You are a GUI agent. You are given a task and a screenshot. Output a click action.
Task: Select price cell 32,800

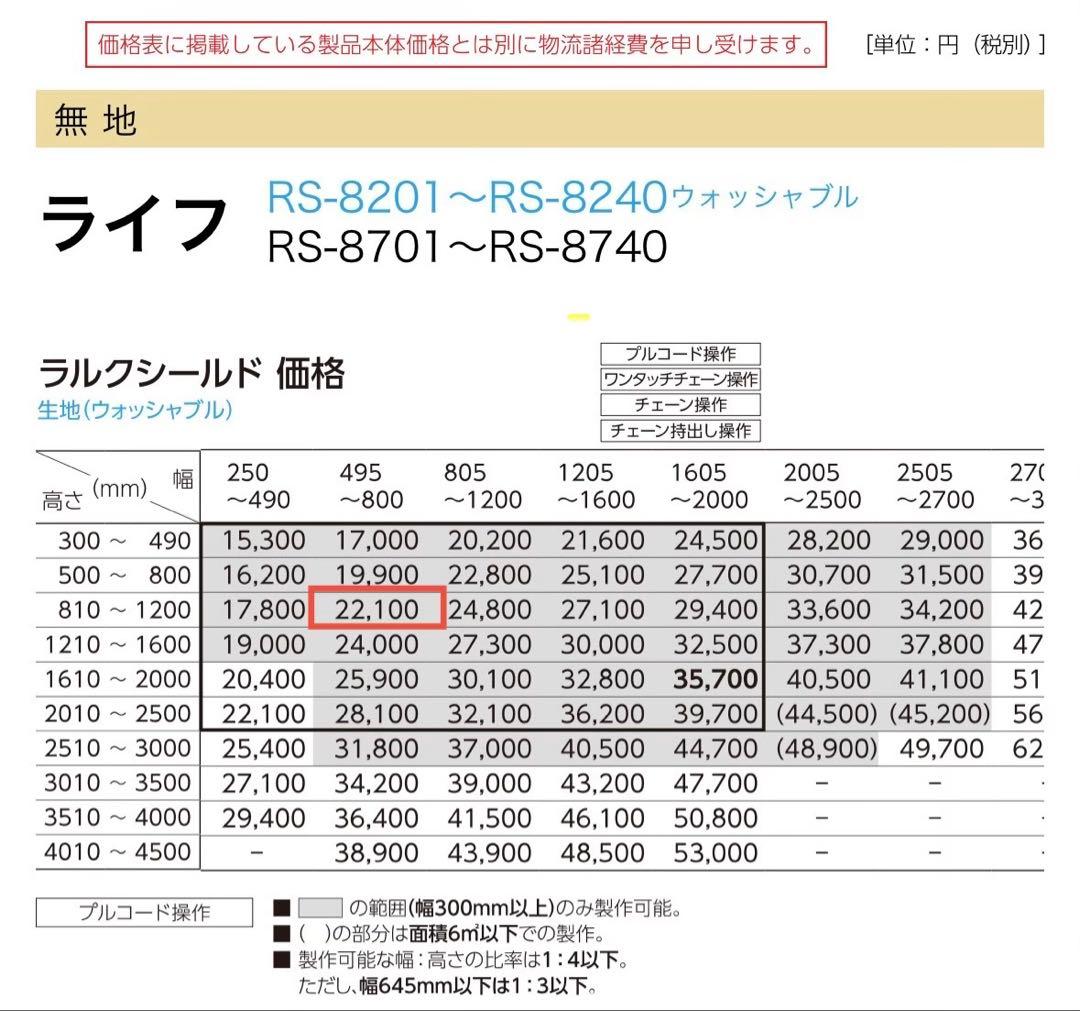tap(602, 679)
